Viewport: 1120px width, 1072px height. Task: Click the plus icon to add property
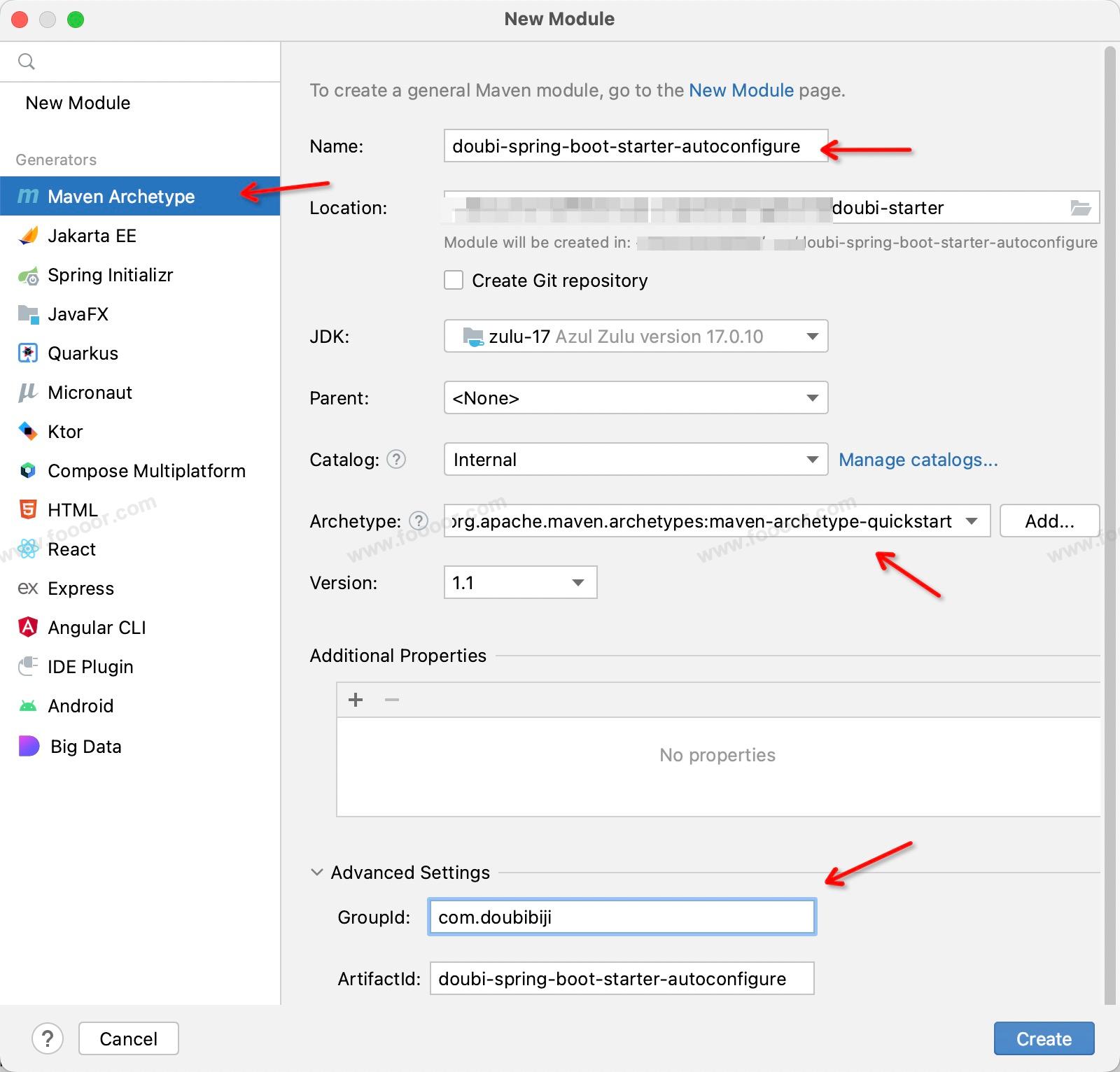coord(356,700)
